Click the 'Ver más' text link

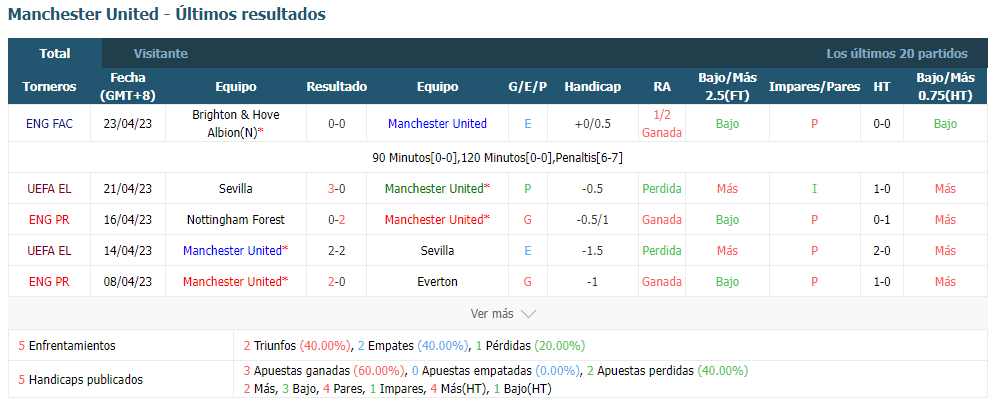click(x=492, y=314)
